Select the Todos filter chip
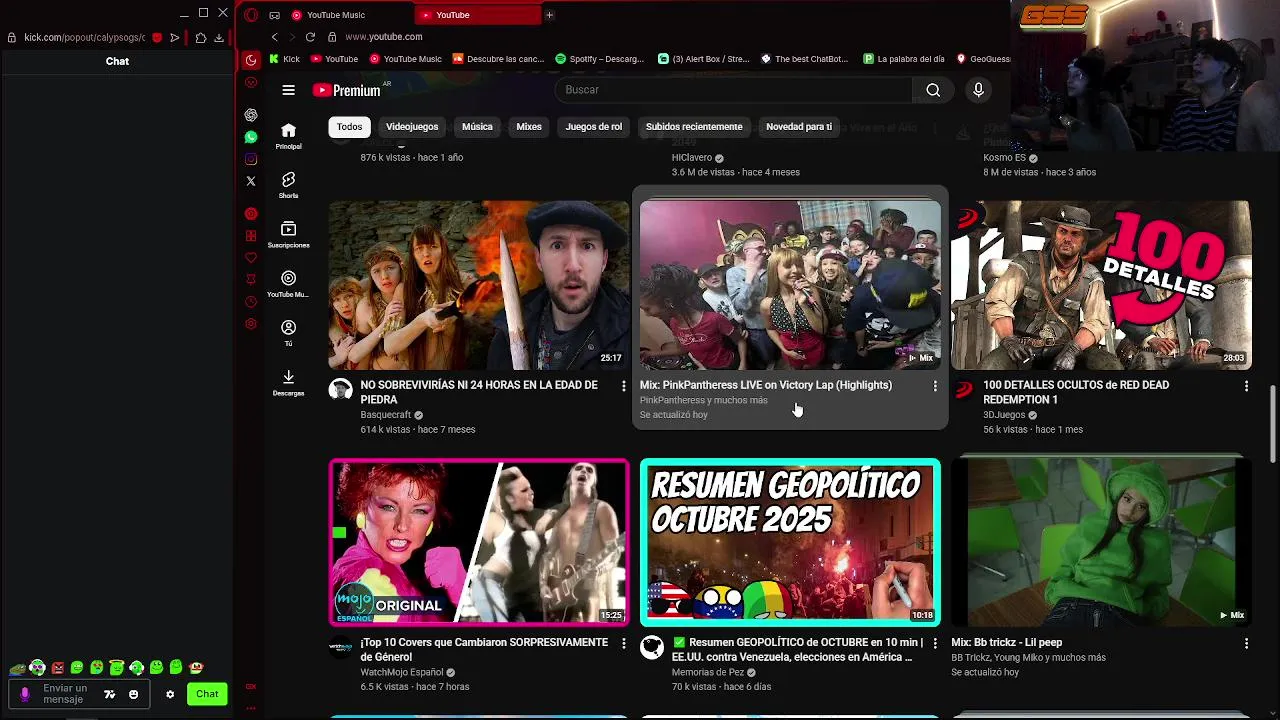This screenshot has width=1280, height=720. 349,127
